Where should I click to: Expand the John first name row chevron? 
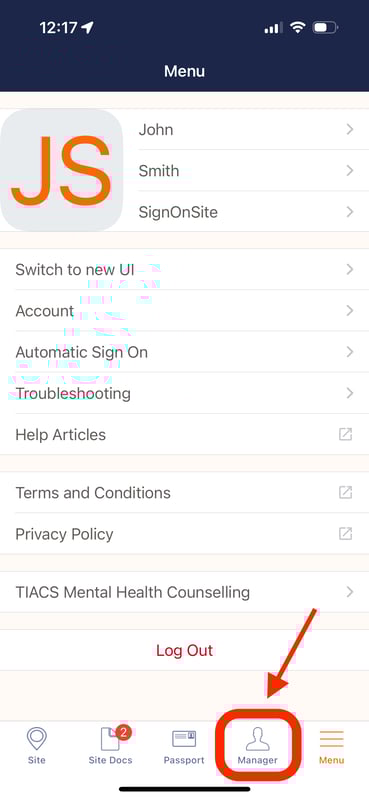pyautogui.click(x=350, y=129)
